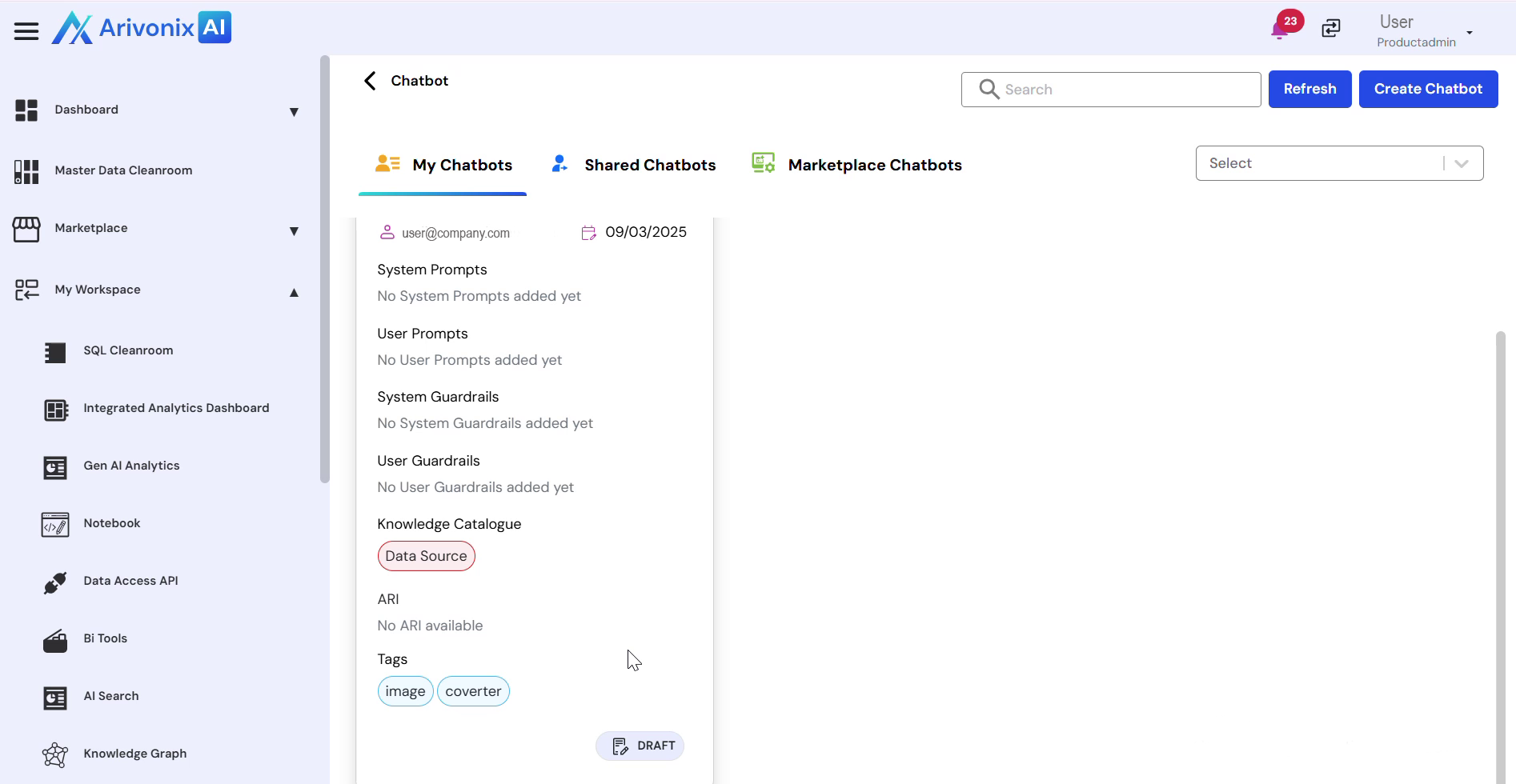Click the Create Chatbot button
The image size is (1516, 784).
click(1428, 89)
